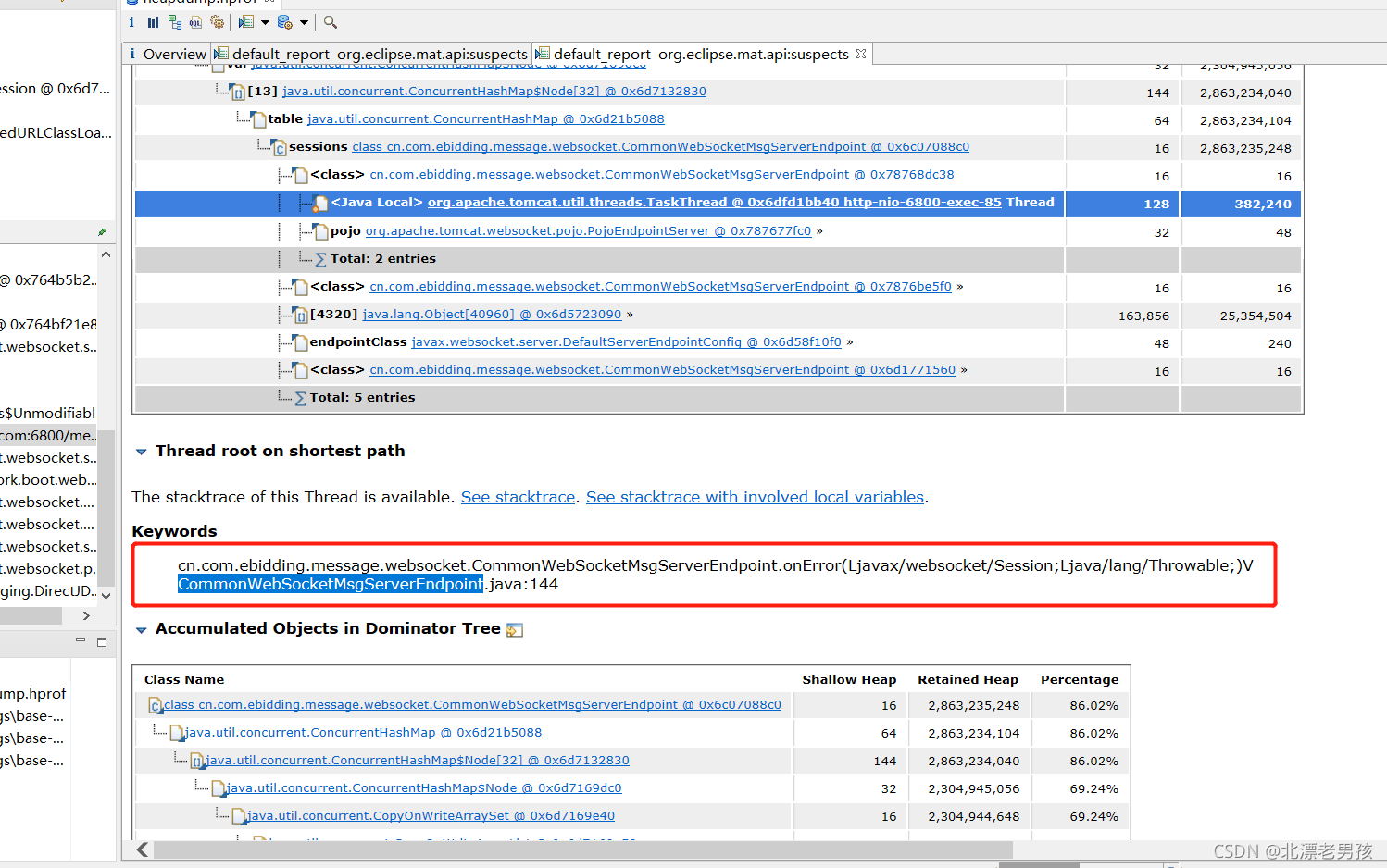The image size is (1387, 868).
Task: Click the array icon of the [4320] row
Action: [300, 315]
